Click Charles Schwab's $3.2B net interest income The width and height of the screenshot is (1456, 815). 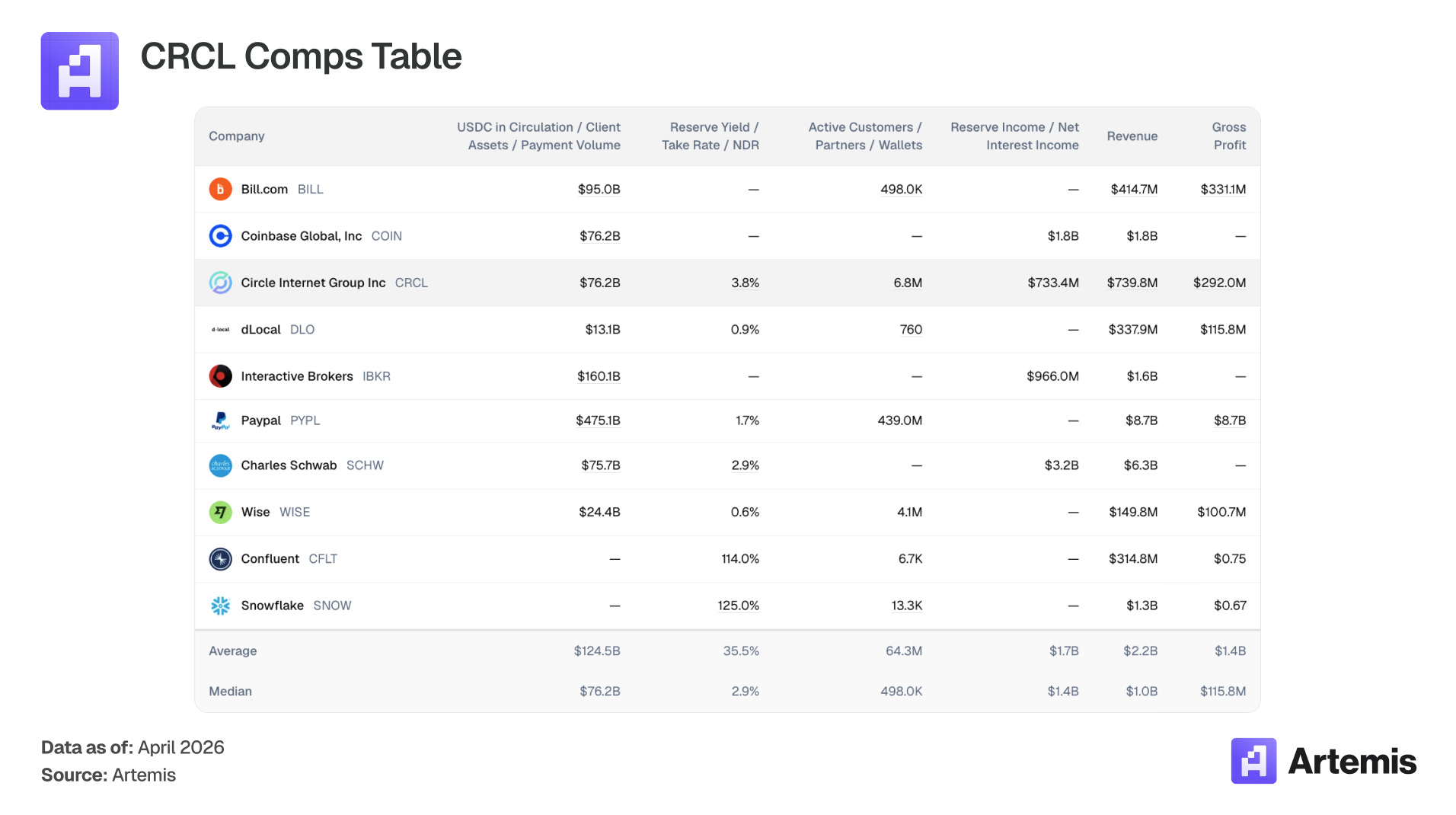pos(1062,465)
